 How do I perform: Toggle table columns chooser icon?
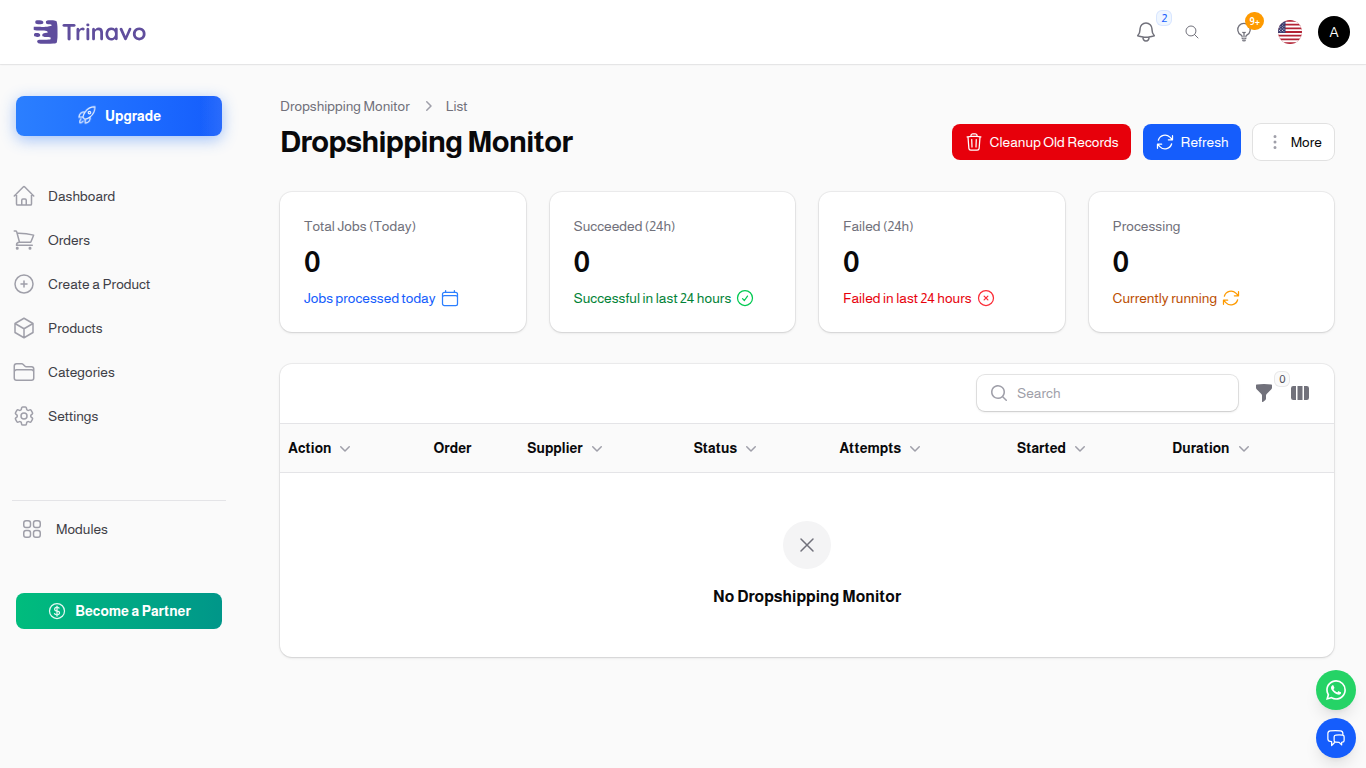click(1300, 393)
